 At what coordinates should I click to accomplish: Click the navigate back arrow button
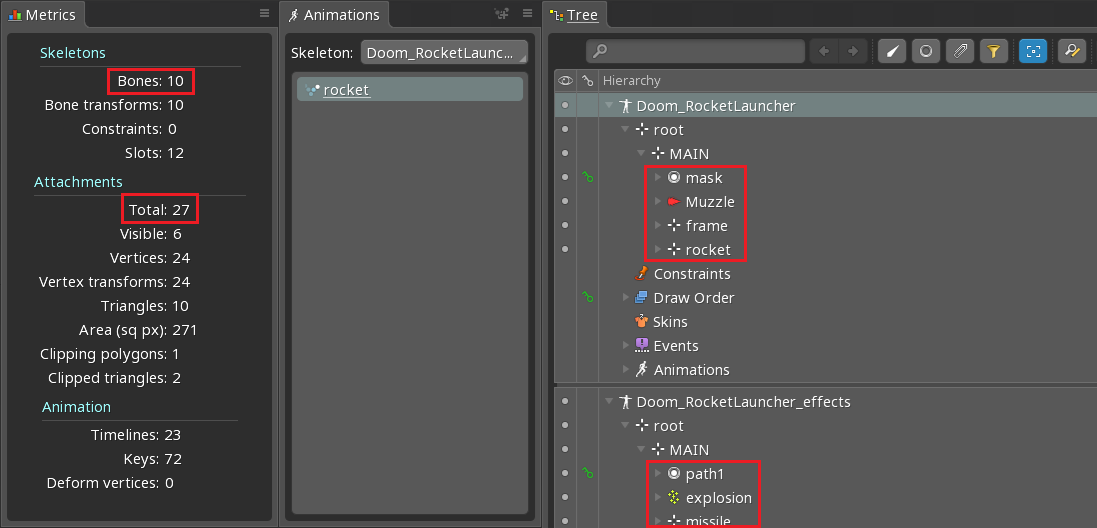tap(826, 51)
